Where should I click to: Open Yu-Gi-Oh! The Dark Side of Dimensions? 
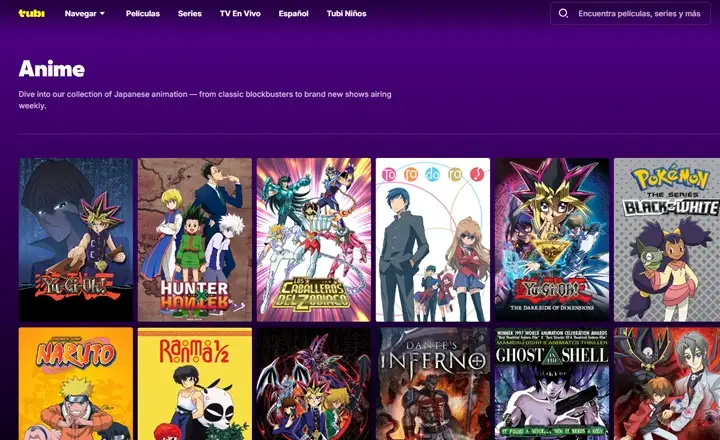click(x=552, y=240)
